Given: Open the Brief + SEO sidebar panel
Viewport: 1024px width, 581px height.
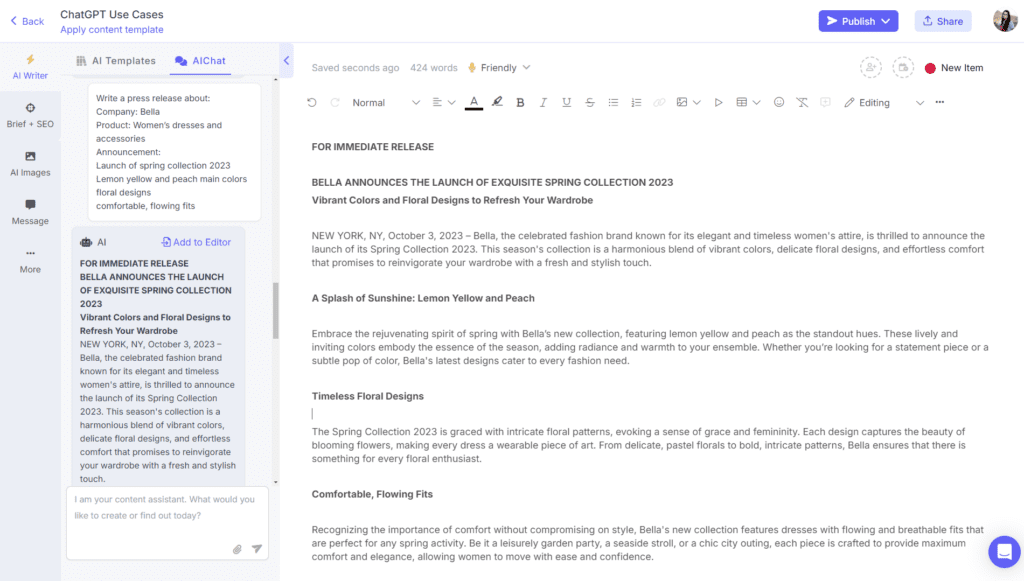Looking at the screenshot, I should coord(30,116).
